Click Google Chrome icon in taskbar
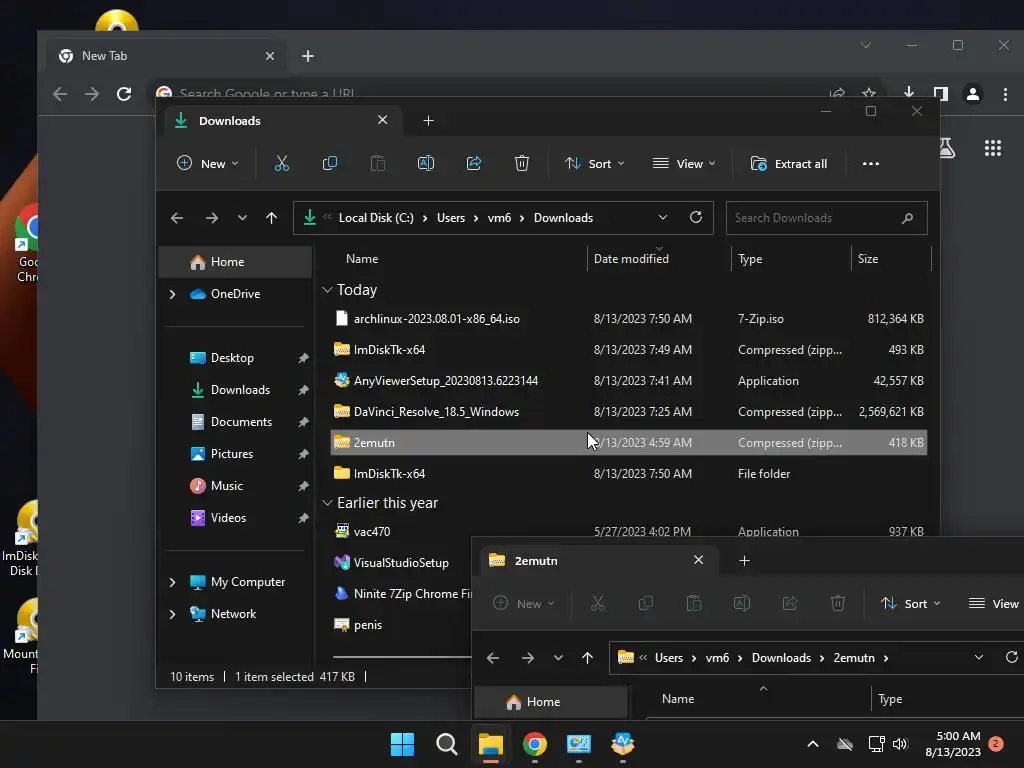The image size is (1024, 768). pyautogui.click(x=535, y=744)
